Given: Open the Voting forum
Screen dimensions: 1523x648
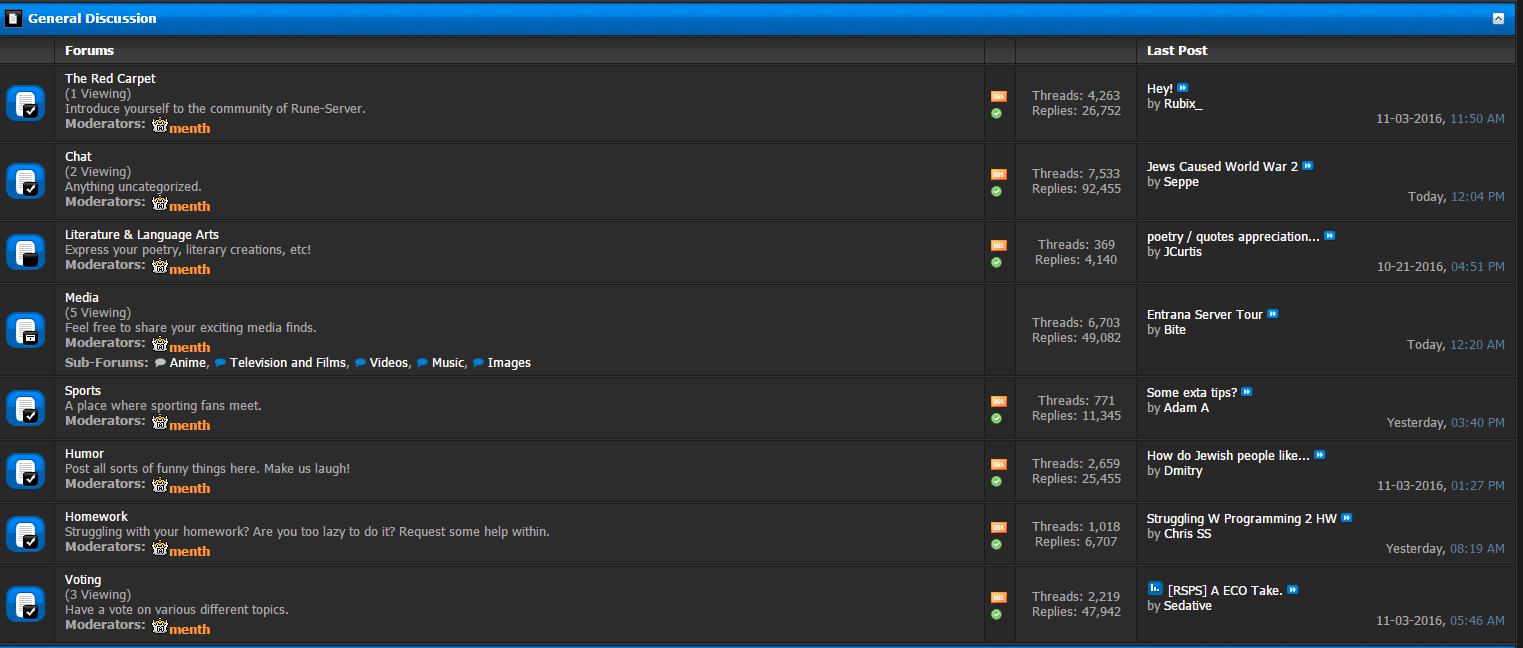Looking at the screenshot, I should 83,579.
